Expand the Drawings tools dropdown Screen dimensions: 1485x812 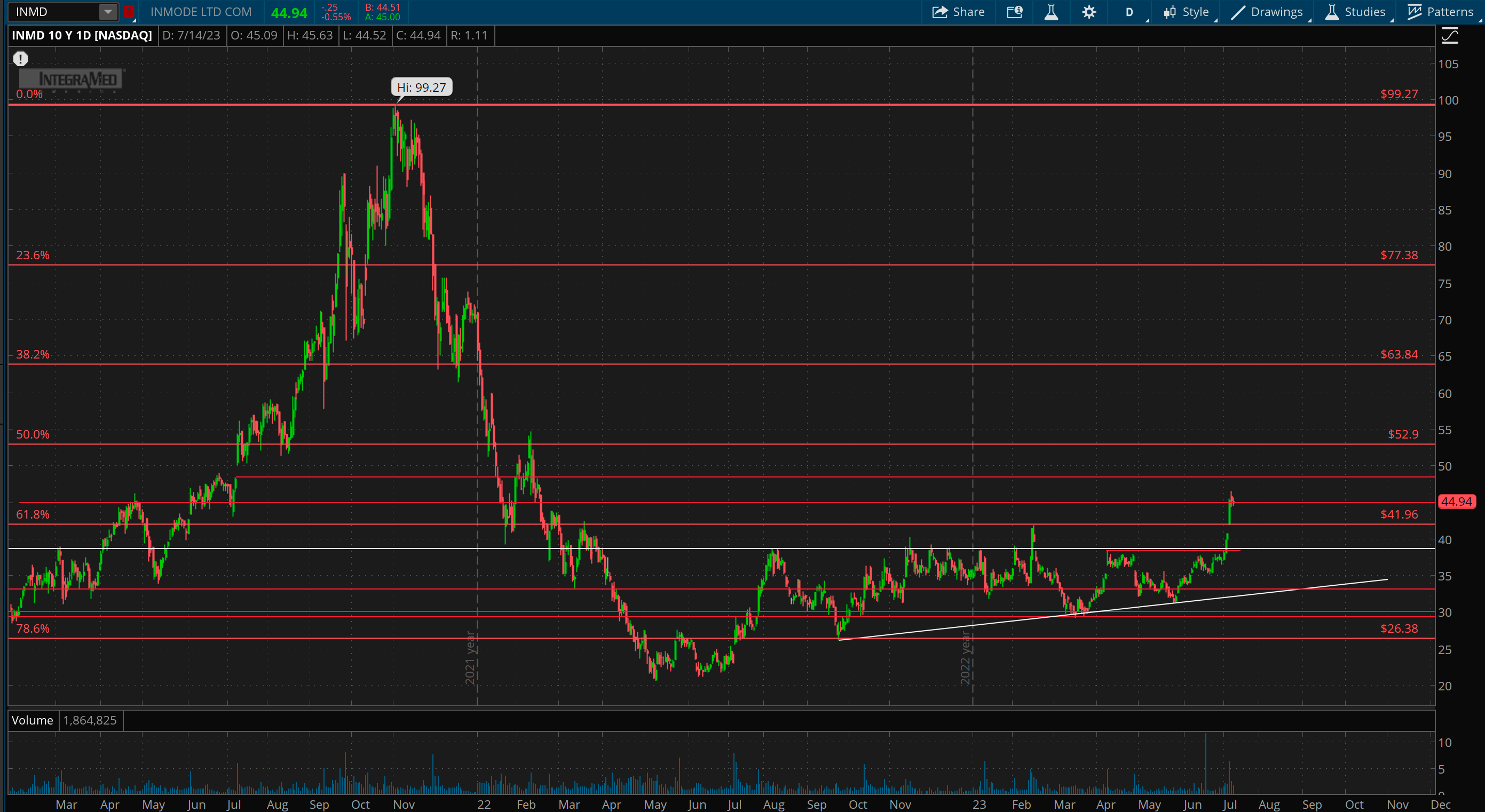(x=1267, y=12)
